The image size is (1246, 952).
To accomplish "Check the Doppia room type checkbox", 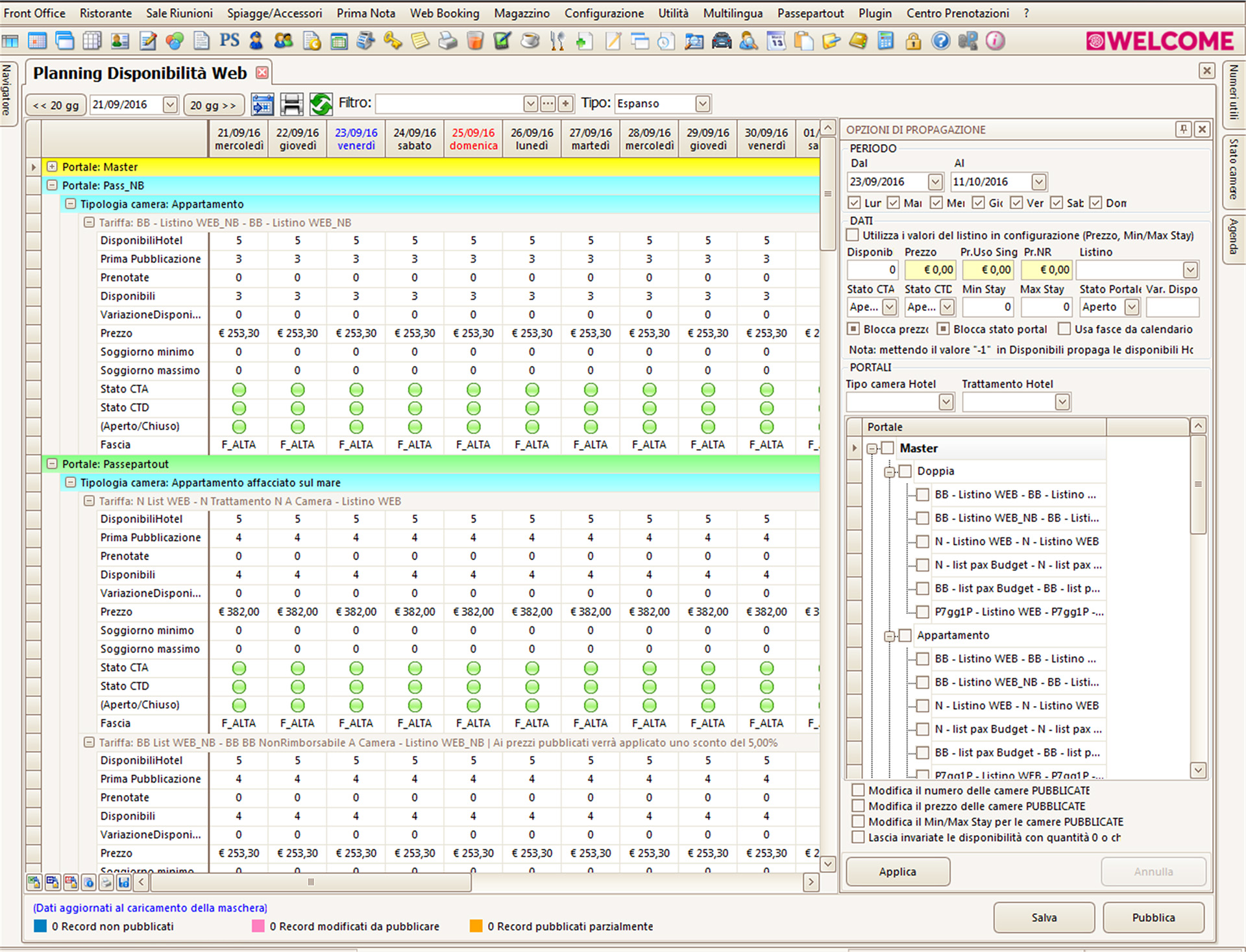I will (x=905, y=471).
